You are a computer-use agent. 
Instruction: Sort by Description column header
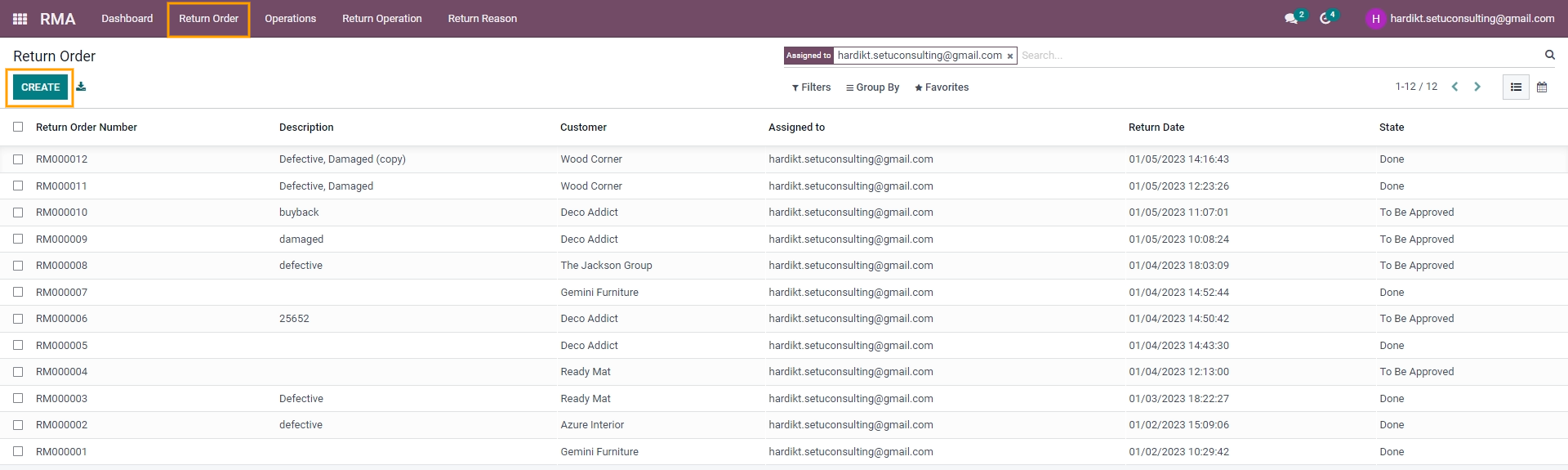(x=306, y=128)
